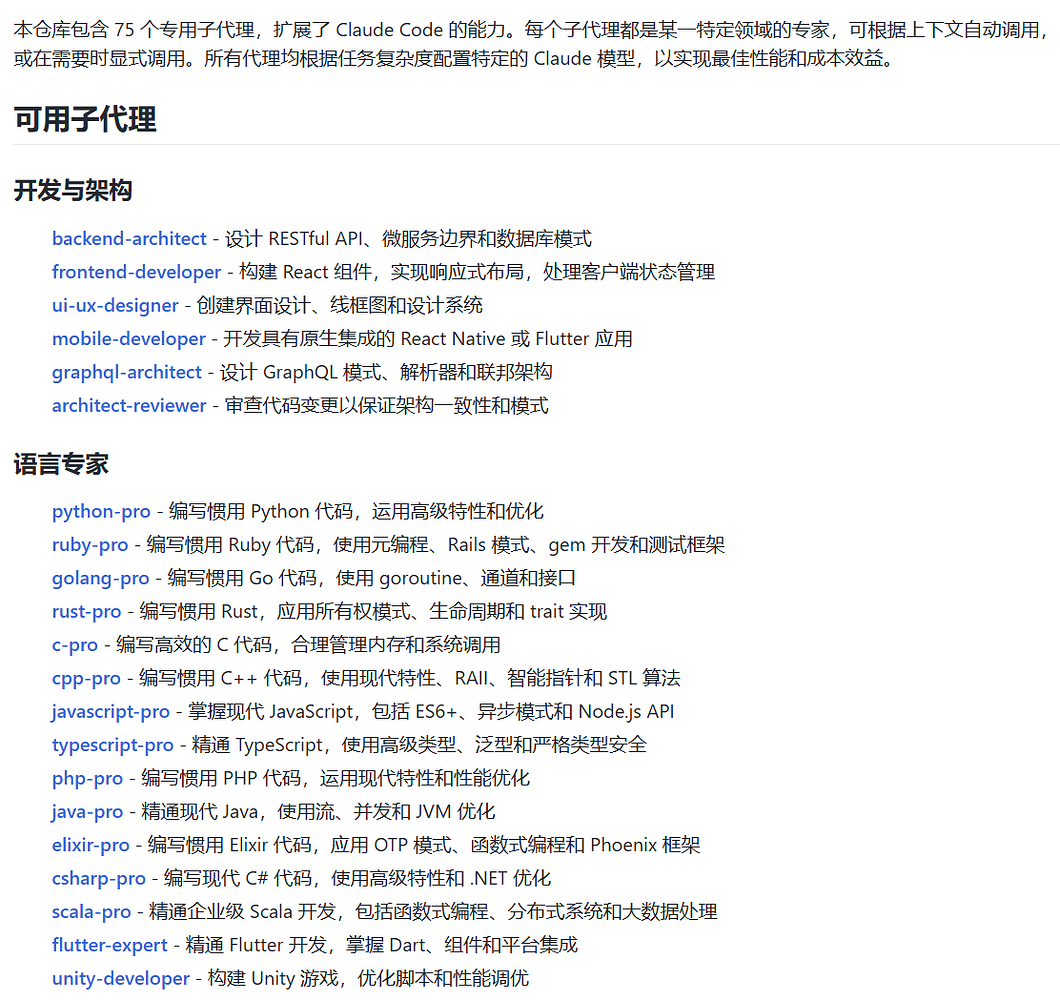
Task: Click the cpp-pro link
Action: (86, 678)
